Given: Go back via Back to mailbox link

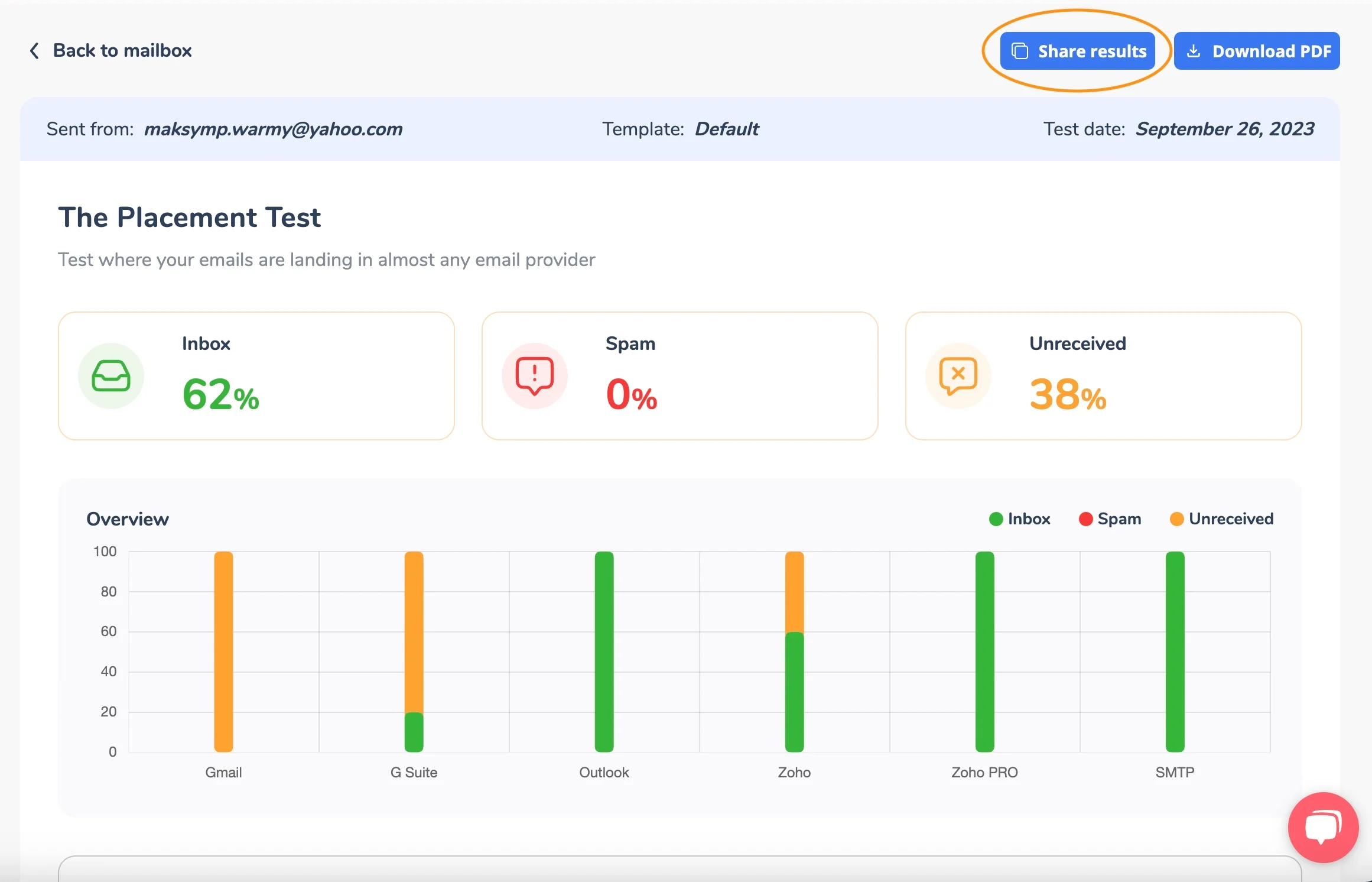Looking at the screenshot, I should point(122,51).
